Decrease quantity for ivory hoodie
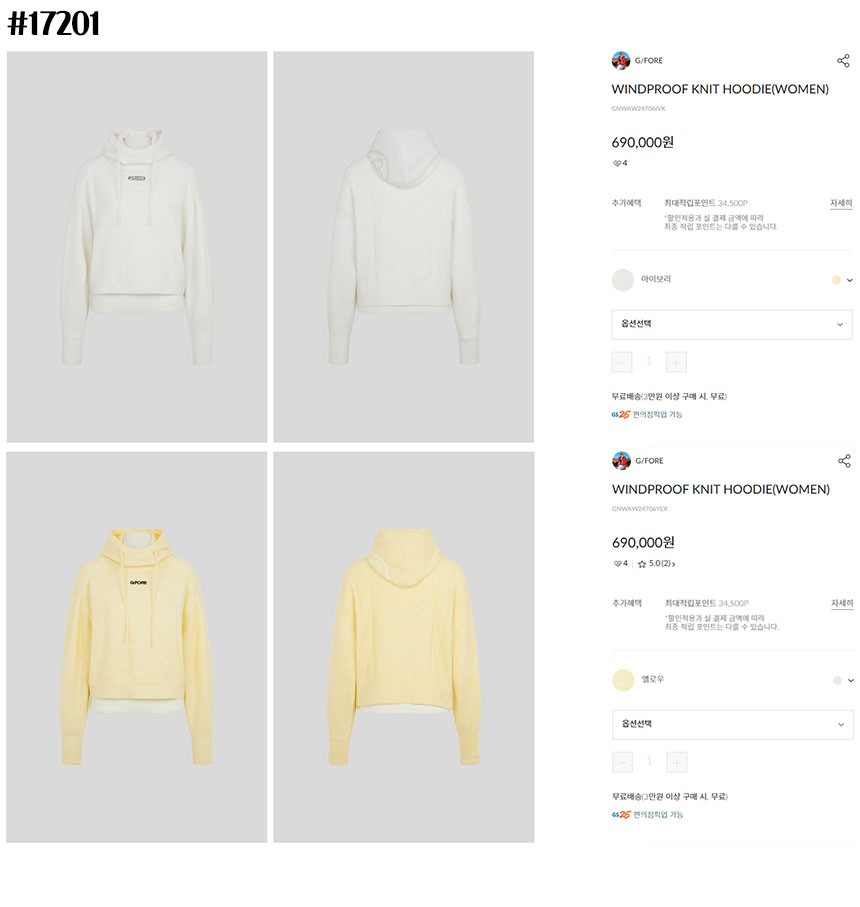Screen dimensions: 860x907 tap(622, 362)
